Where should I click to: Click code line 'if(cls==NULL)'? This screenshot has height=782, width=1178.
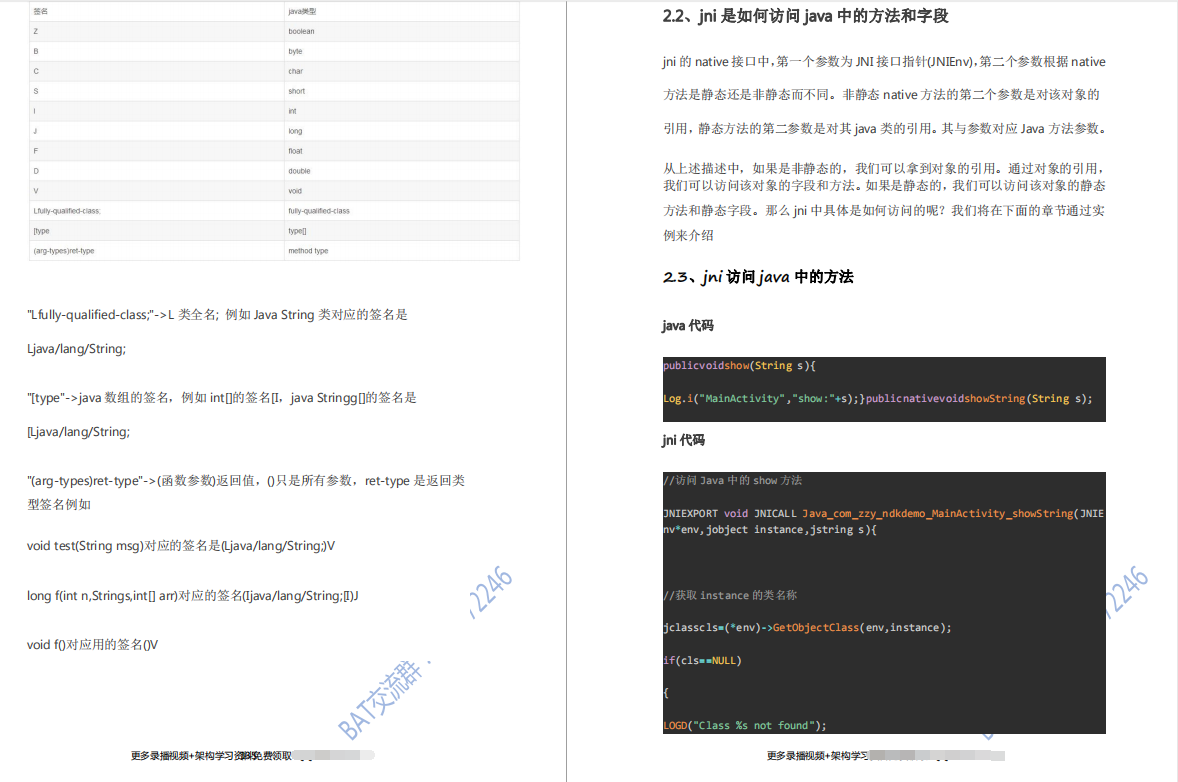point(702,660)
